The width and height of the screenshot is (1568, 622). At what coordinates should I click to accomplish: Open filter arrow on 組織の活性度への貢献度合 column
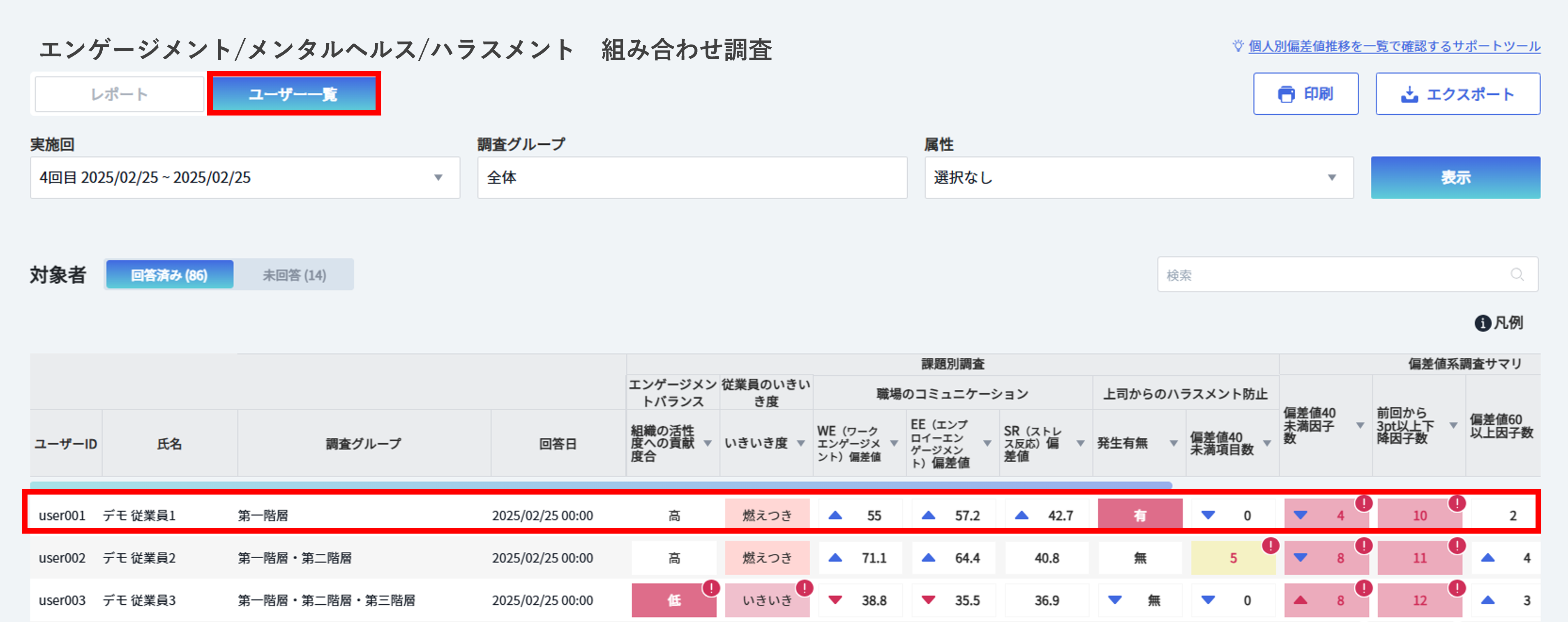pyautogui.click(x=708, y=444)
